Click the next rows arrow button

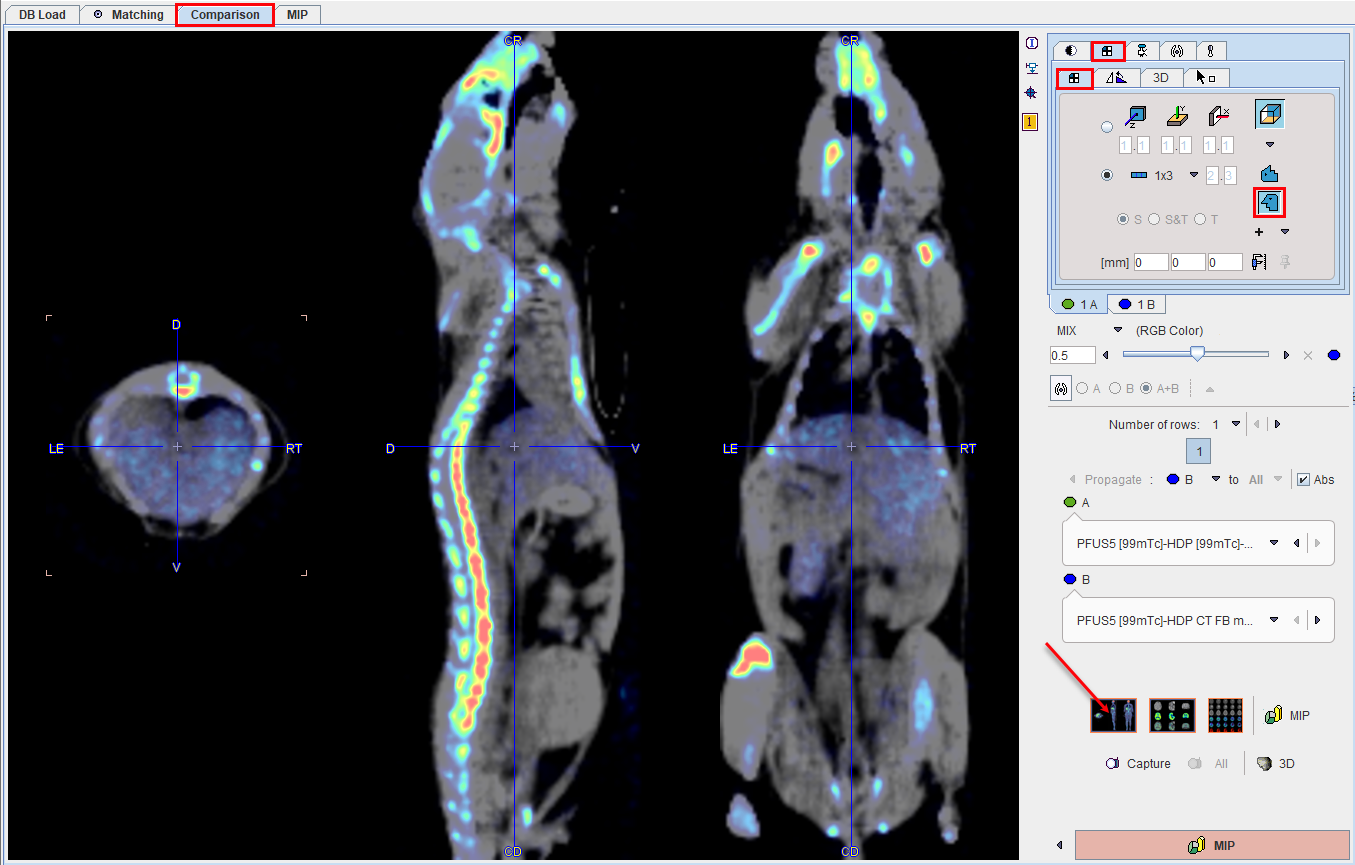[x=1277, y=424]
